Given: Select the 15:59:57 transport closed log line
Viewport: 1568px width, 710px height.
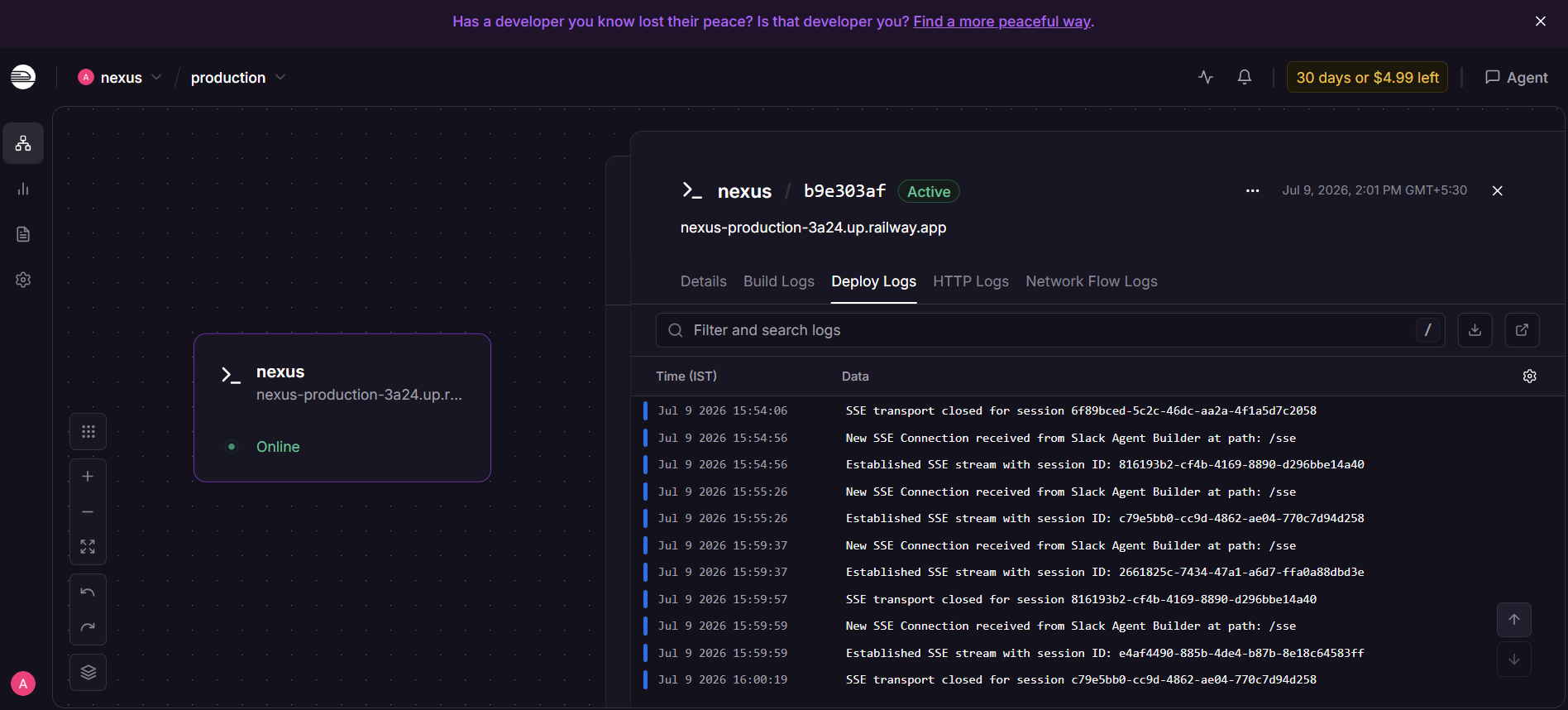Looking at the screenshot, I should [1097, 599].
